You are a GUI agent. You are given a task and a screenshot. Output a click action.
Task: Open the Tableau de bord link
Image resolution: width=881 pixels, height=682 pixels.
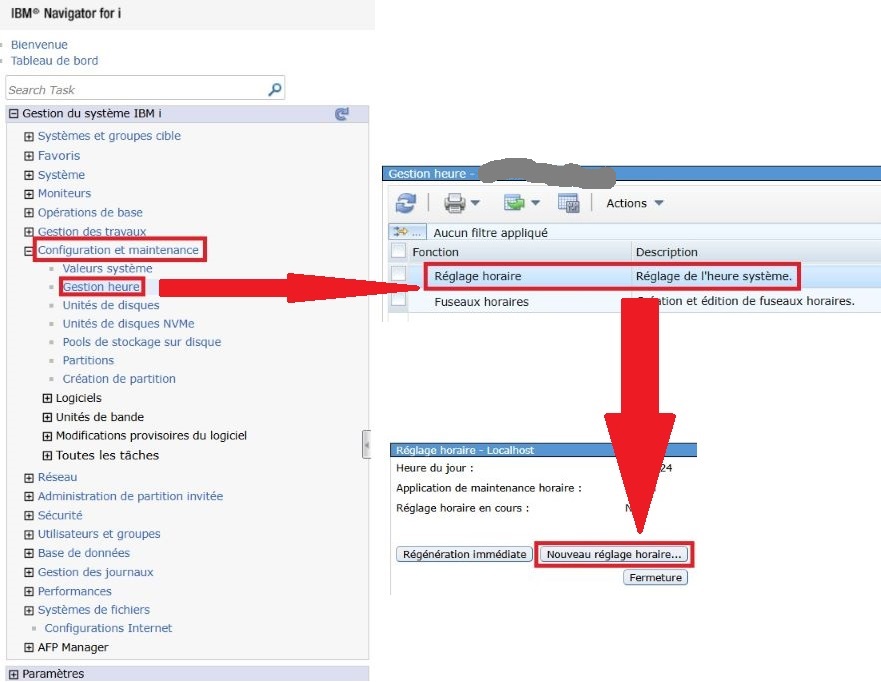click(54, 60)
